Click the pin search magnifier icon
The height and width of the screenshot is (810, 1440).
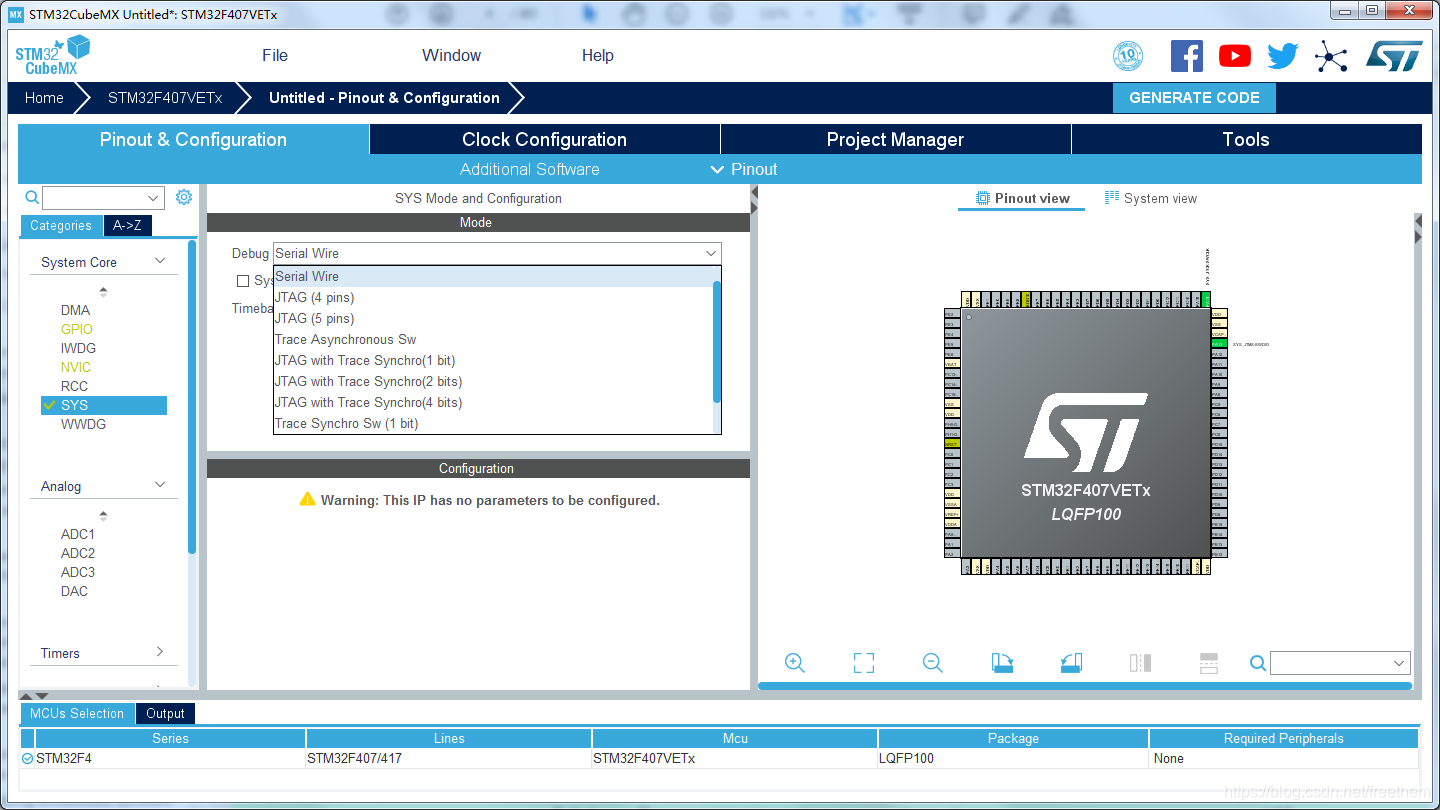[x=1258, y=663]
